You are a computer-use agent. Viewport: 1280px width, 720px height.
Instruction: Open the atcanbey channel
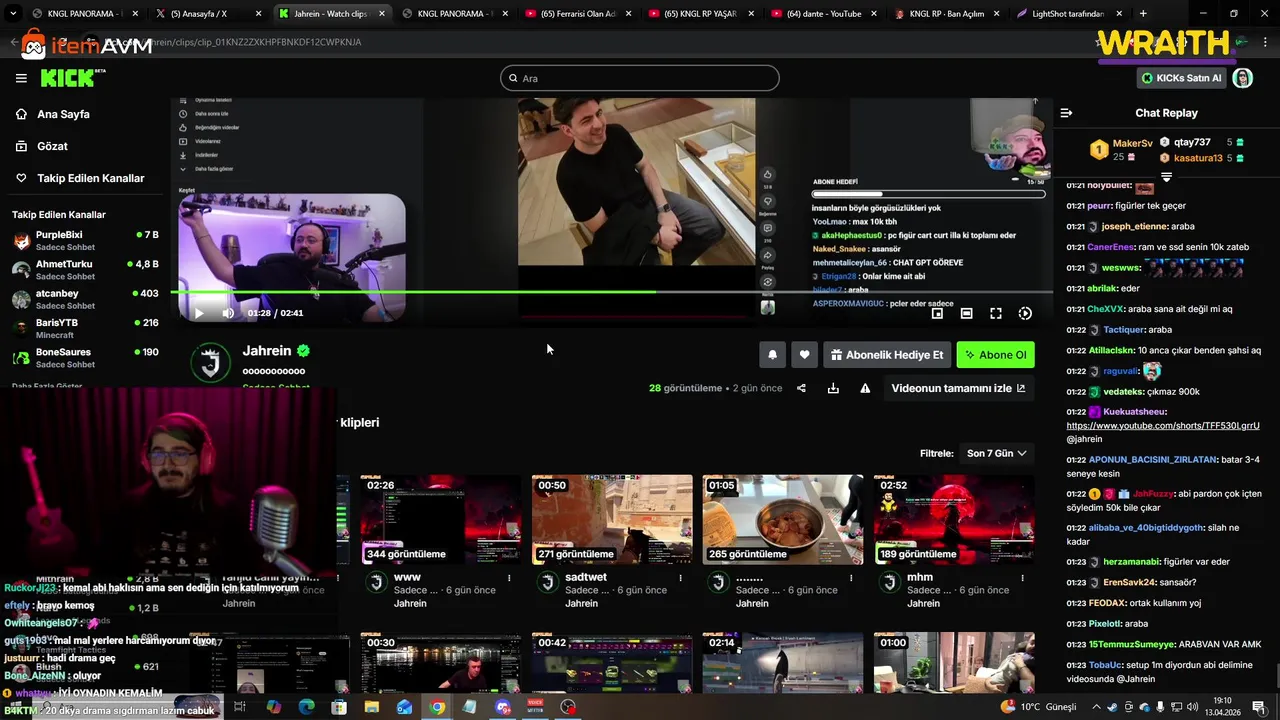pos(85,299)
